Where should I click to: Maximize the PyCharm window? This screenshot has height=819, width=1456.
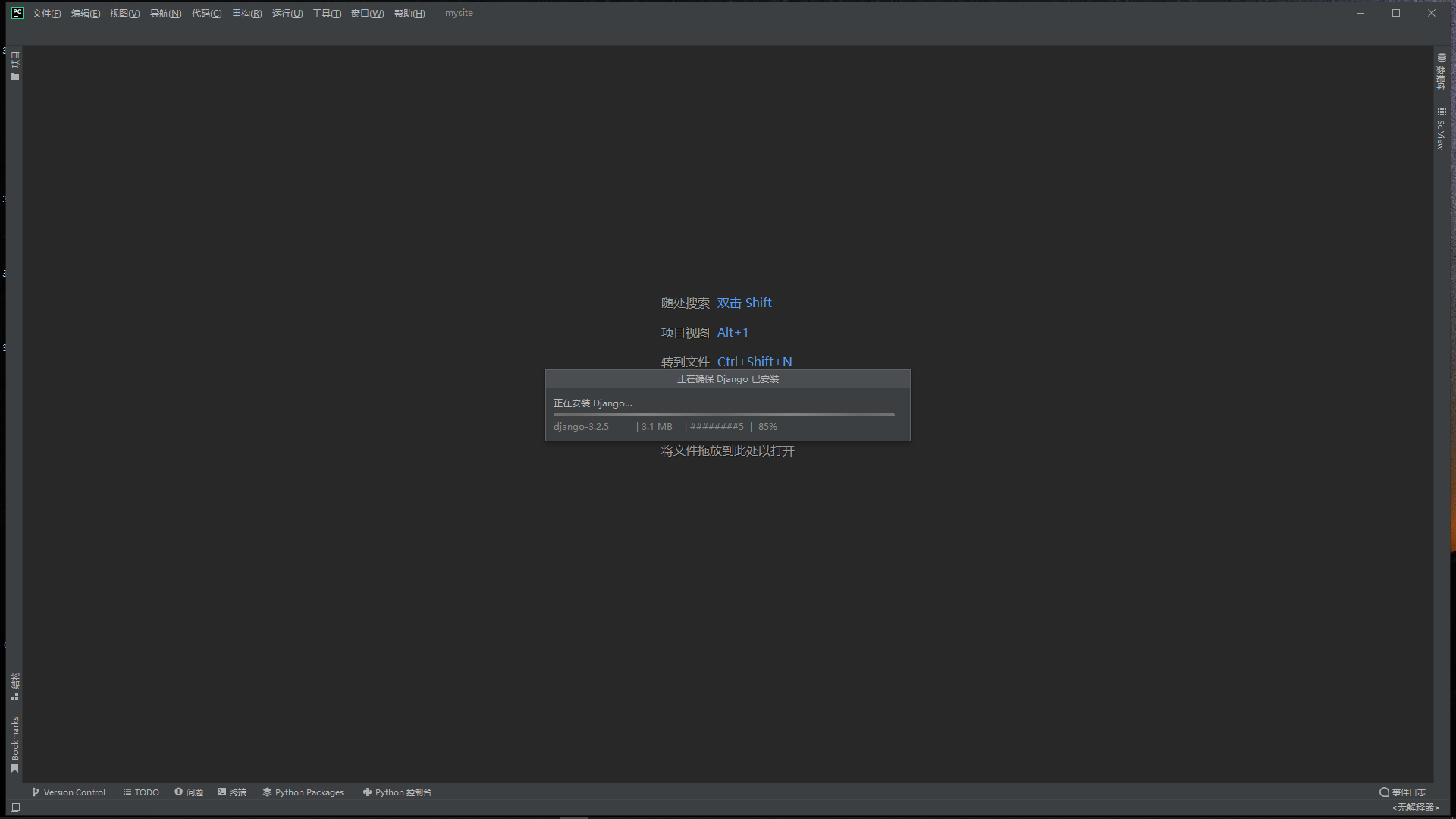point(1396,13)
